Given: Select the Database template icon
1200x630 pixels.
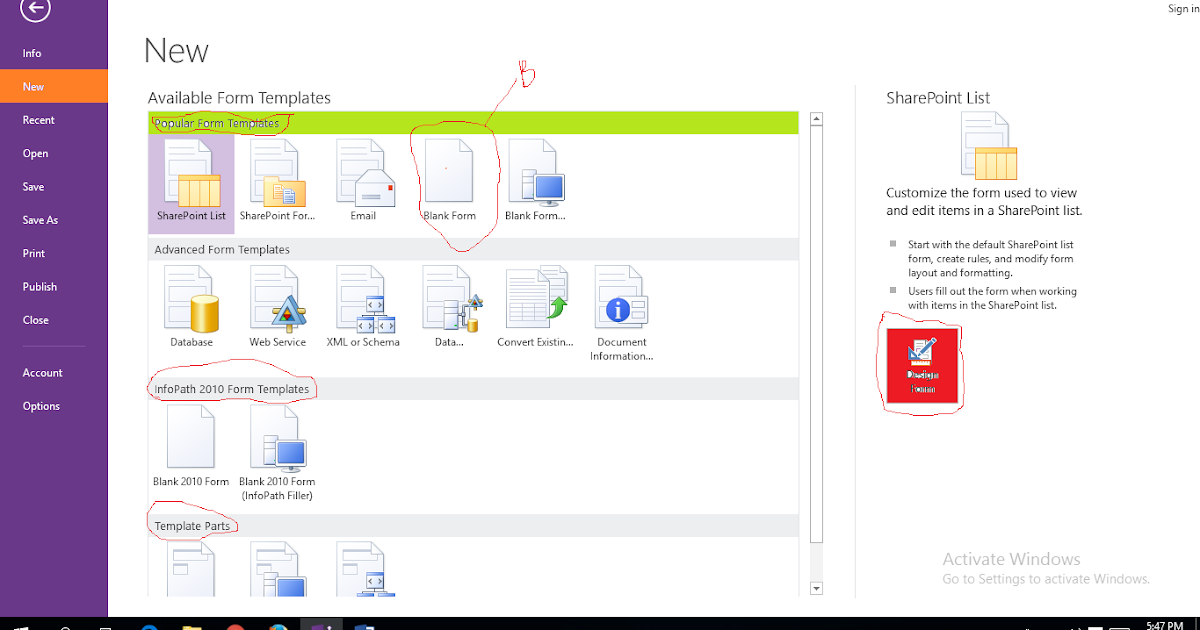Looking at the screenshot, I should tap(191, 300).
